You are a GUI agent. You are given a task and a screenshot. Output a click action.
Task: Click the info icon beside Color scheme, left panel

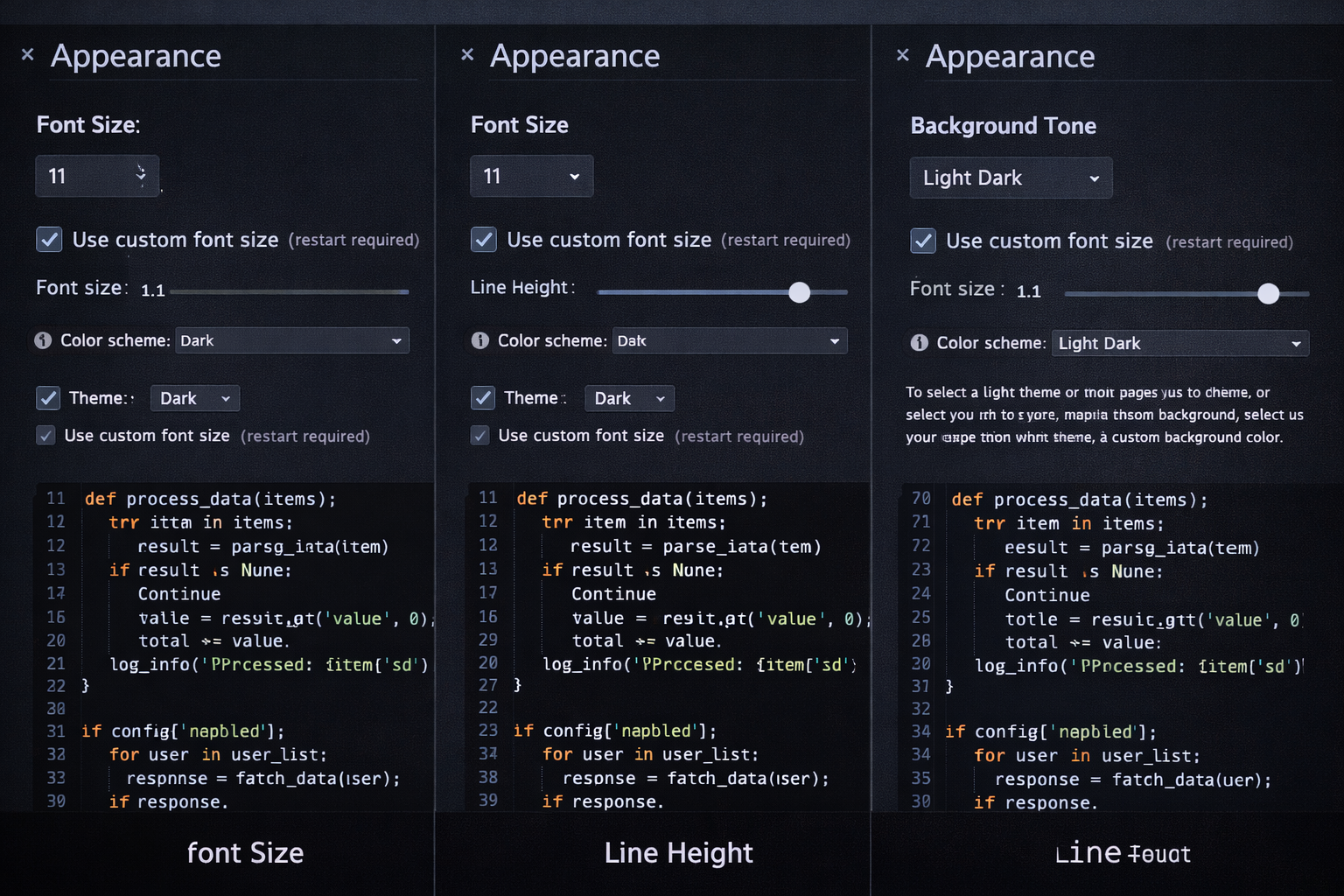tap(43, 340)
